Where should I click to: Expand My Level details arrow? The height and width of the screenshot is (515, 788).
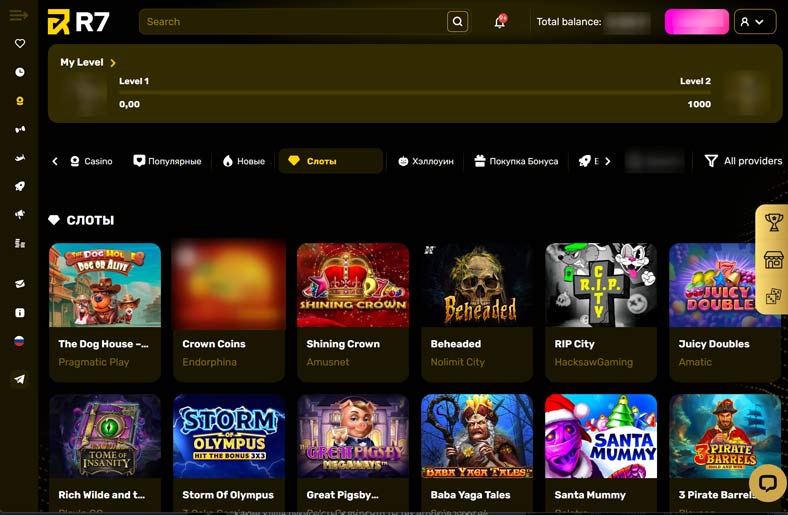click(x=113, y=63)
